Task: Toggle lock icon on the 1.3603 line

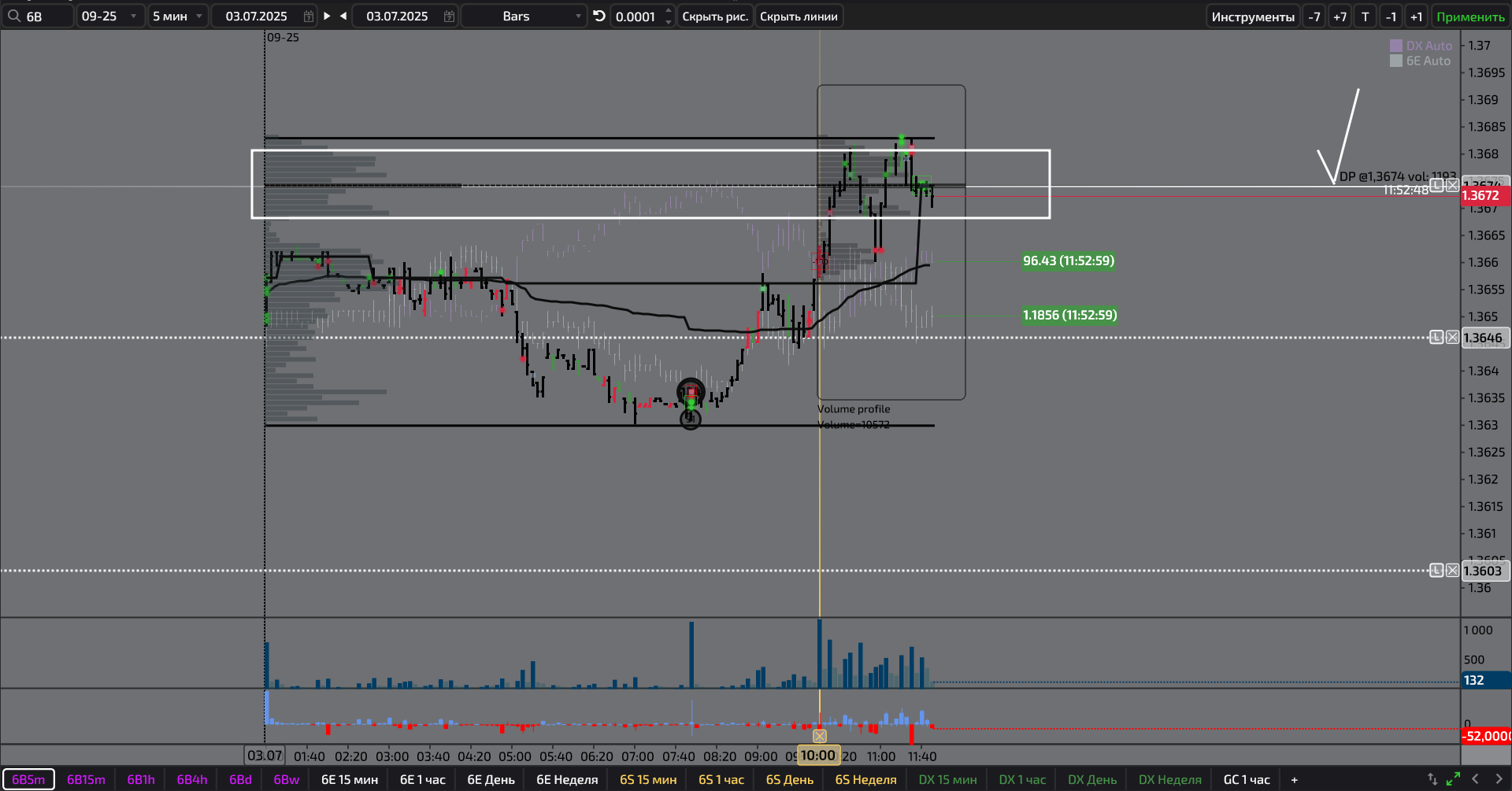Action: click(1437, 570)
